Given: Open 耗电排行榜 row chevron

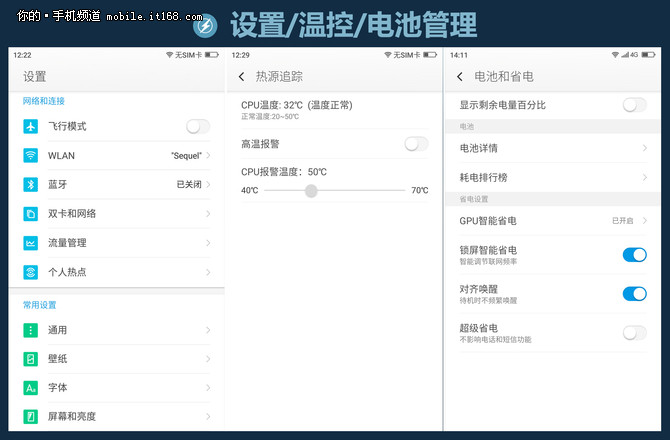Looking at the screenshot, I should (x=644, y=177).
